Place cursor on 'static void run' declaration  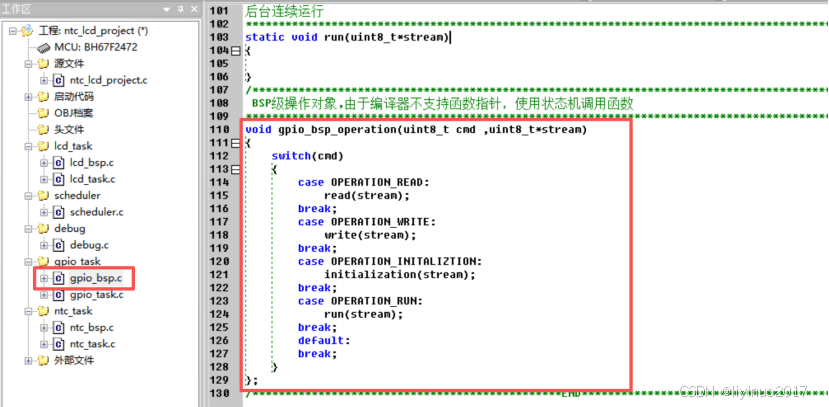point(347,38)
